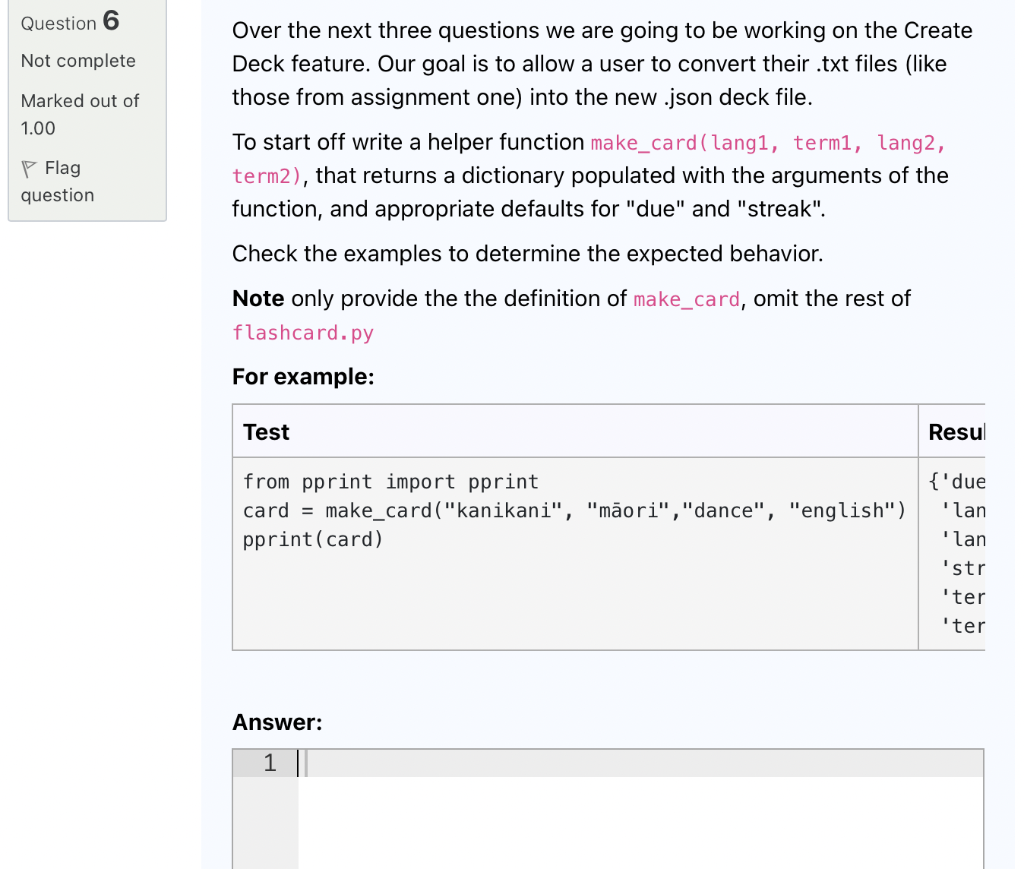The height and width of the screenshot is (869, 1024).
Task: Click the 'Check the examples' sentence
Action: (x=525, y=253)
